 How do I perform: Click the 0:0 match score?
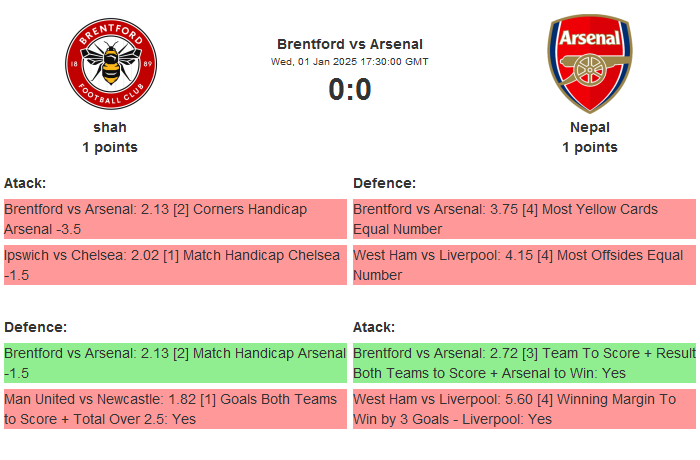[350, 90]
